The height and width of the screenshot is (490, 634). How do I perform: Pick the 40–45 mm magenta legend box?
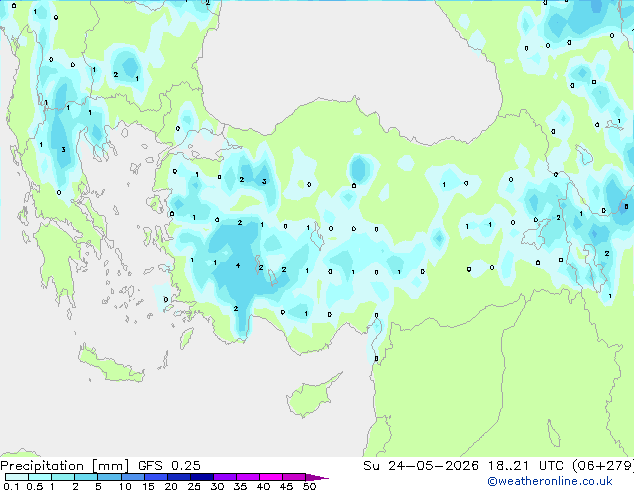click(271, 477)
